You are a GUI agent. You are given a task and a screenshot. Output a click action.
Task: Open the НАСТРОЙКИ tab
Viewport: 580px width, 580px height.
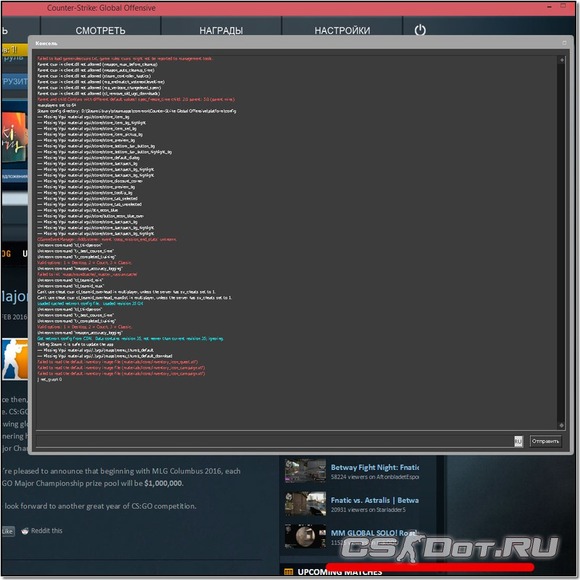click(x=342, y=30)
